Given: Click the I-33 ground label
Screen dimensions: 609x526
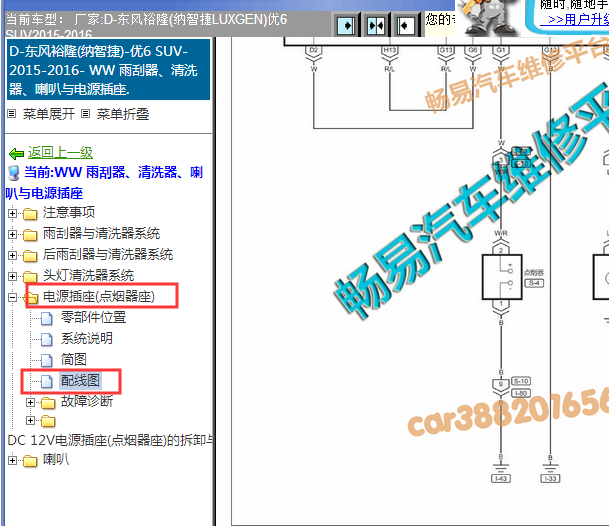Looking at the screenshot, I should (550, 478).
